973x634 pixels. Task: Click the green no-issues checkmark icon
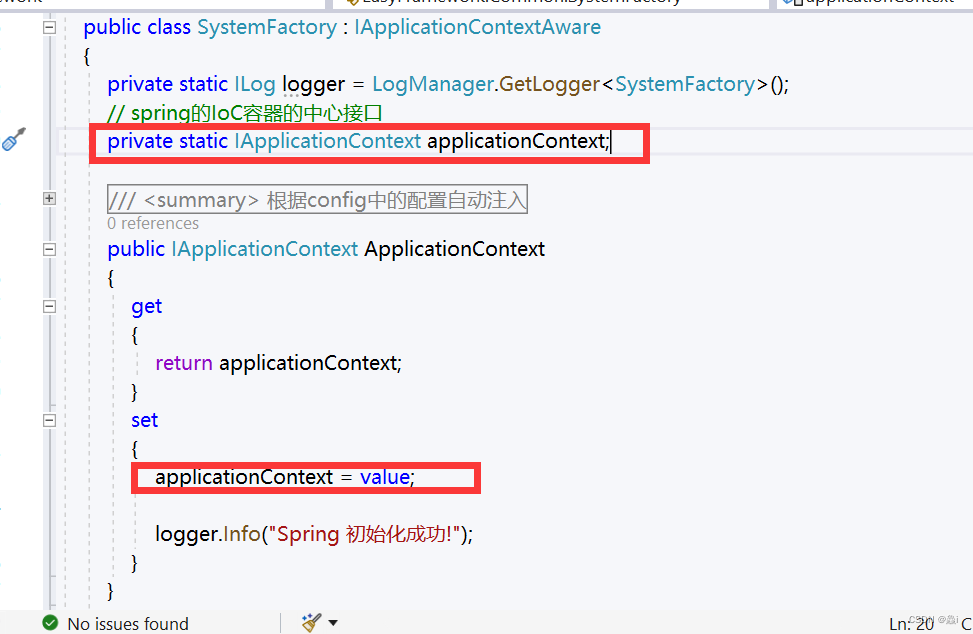coord(50,623)
